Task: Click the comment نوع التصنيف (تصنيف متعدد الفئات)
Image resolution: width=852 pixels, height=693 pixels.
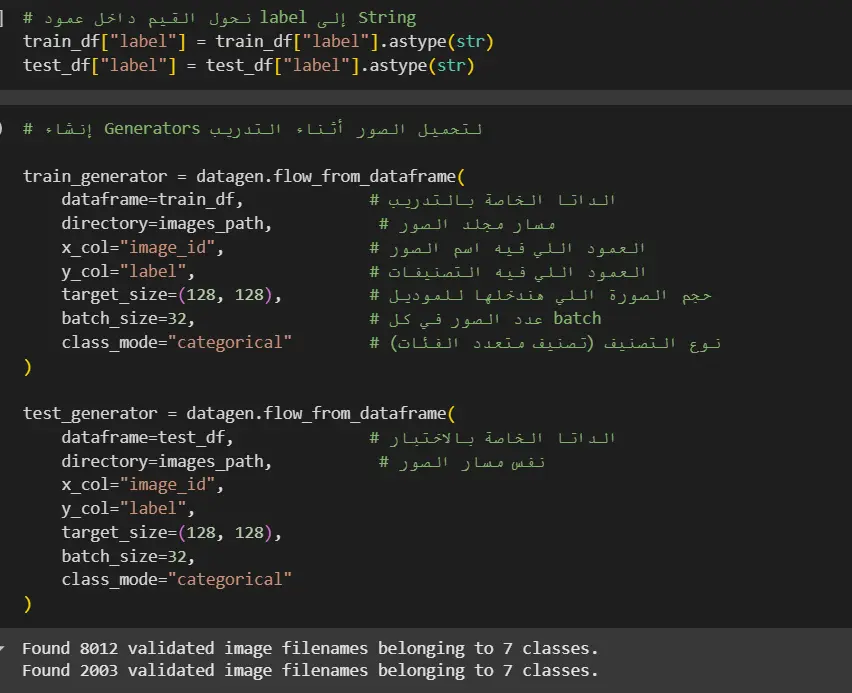Action: 545,343
